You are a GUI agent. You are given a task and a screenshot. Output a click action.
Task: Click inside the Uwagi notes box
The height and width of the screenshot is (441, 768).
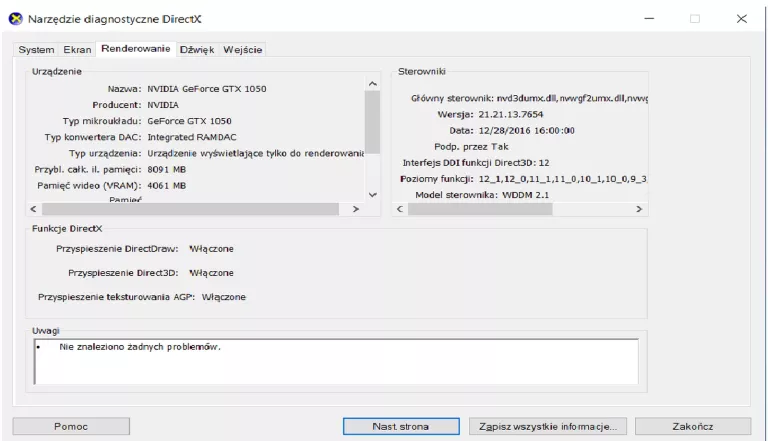[336, 362]
